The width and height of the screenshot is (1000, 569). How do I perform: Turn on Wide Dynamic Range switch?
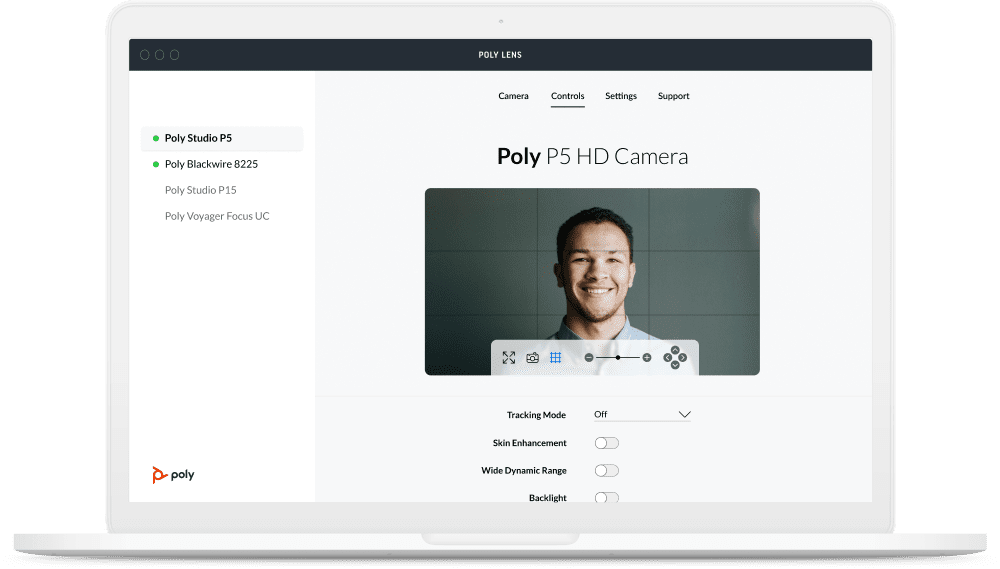click(607, 471)
